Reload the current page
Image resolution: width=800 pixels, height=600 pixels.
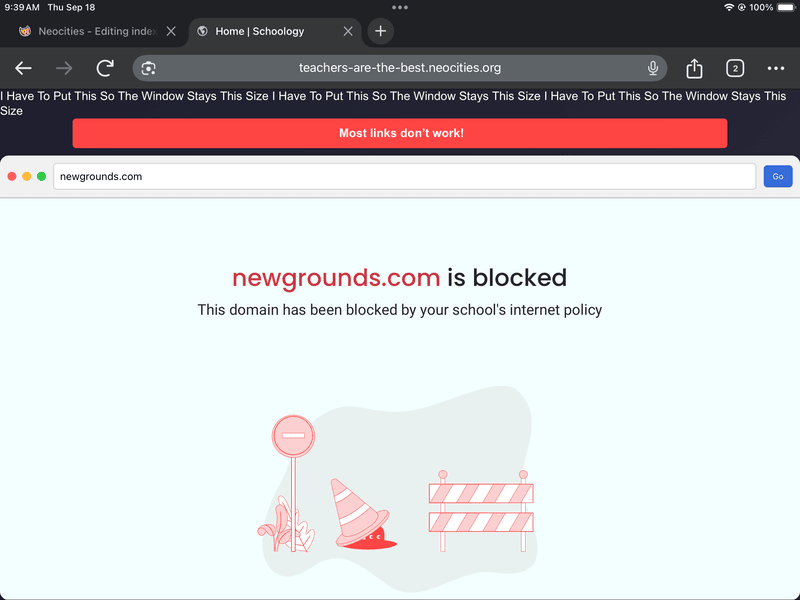[x=105, y=68]
